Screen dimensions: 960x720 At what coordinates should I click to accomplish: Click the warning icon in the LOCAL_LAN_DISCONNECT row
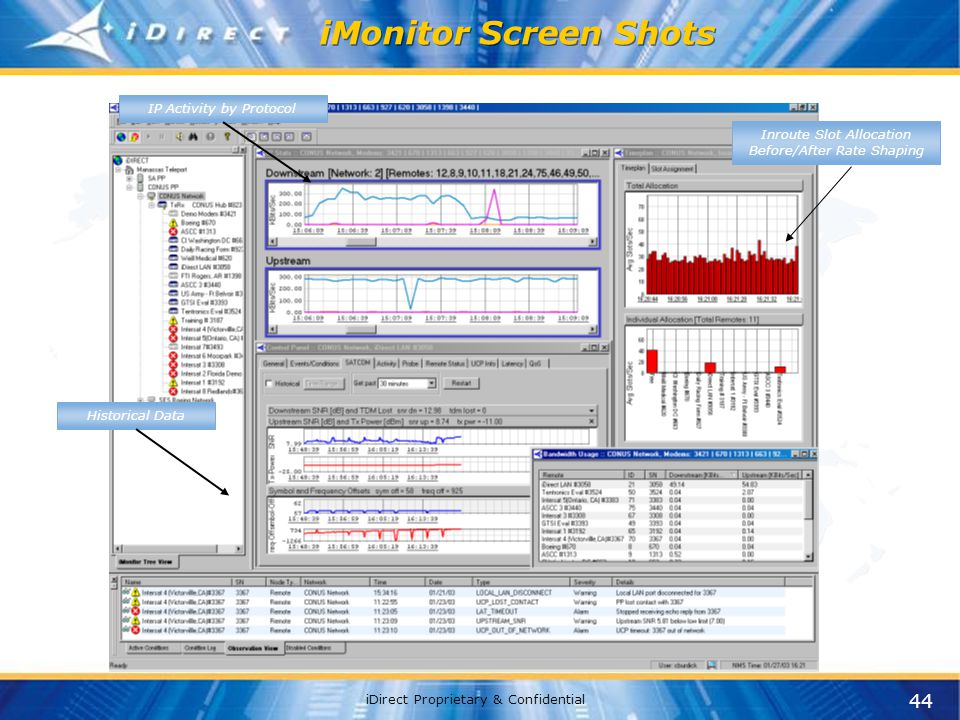(x=135, y=593)
